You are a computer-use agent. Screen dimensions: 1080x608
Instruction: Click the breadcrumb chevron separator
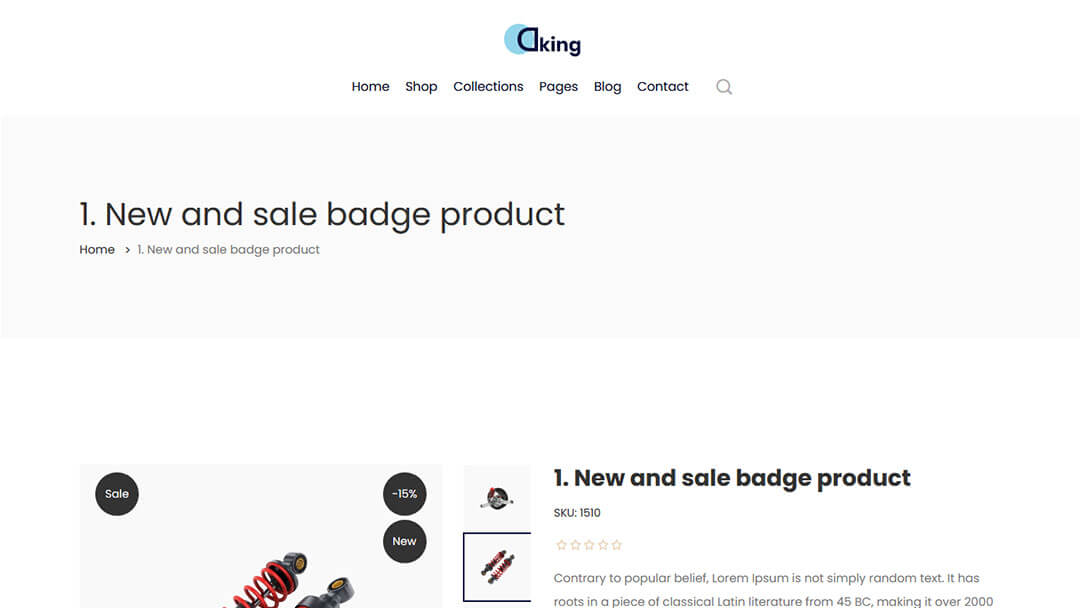click(x=127, y=250)
